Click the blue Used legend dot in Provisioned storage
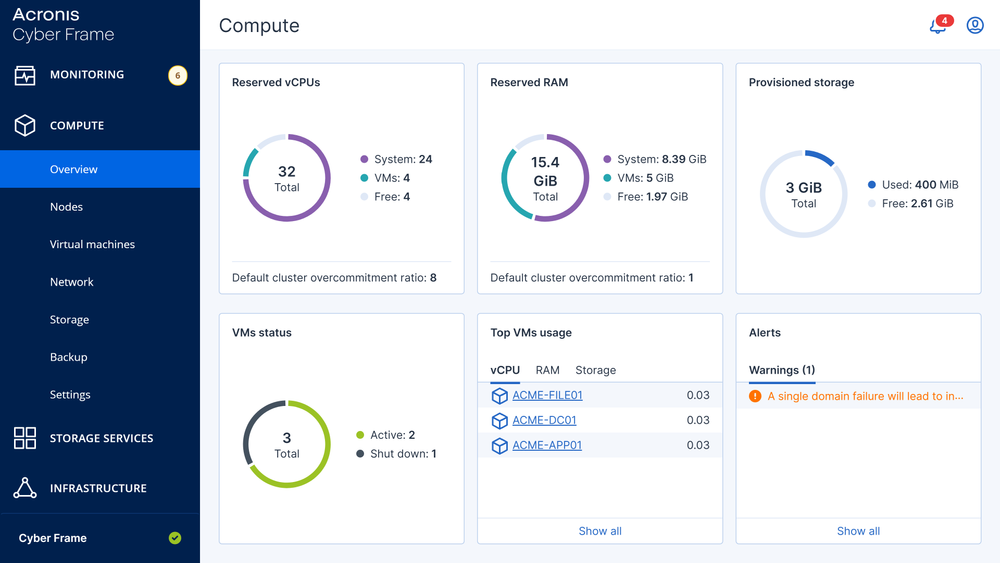Screen dimensions: 1000x563 [x=872, y=185]
